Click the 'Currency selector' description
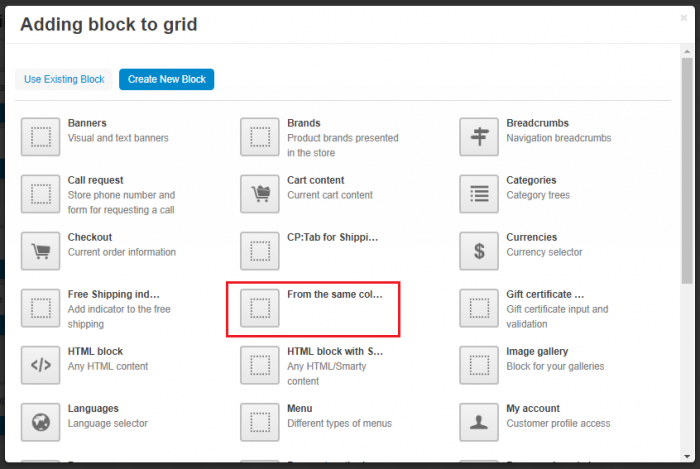Viewport: 700px width, 469px height. tap(544, 253)
